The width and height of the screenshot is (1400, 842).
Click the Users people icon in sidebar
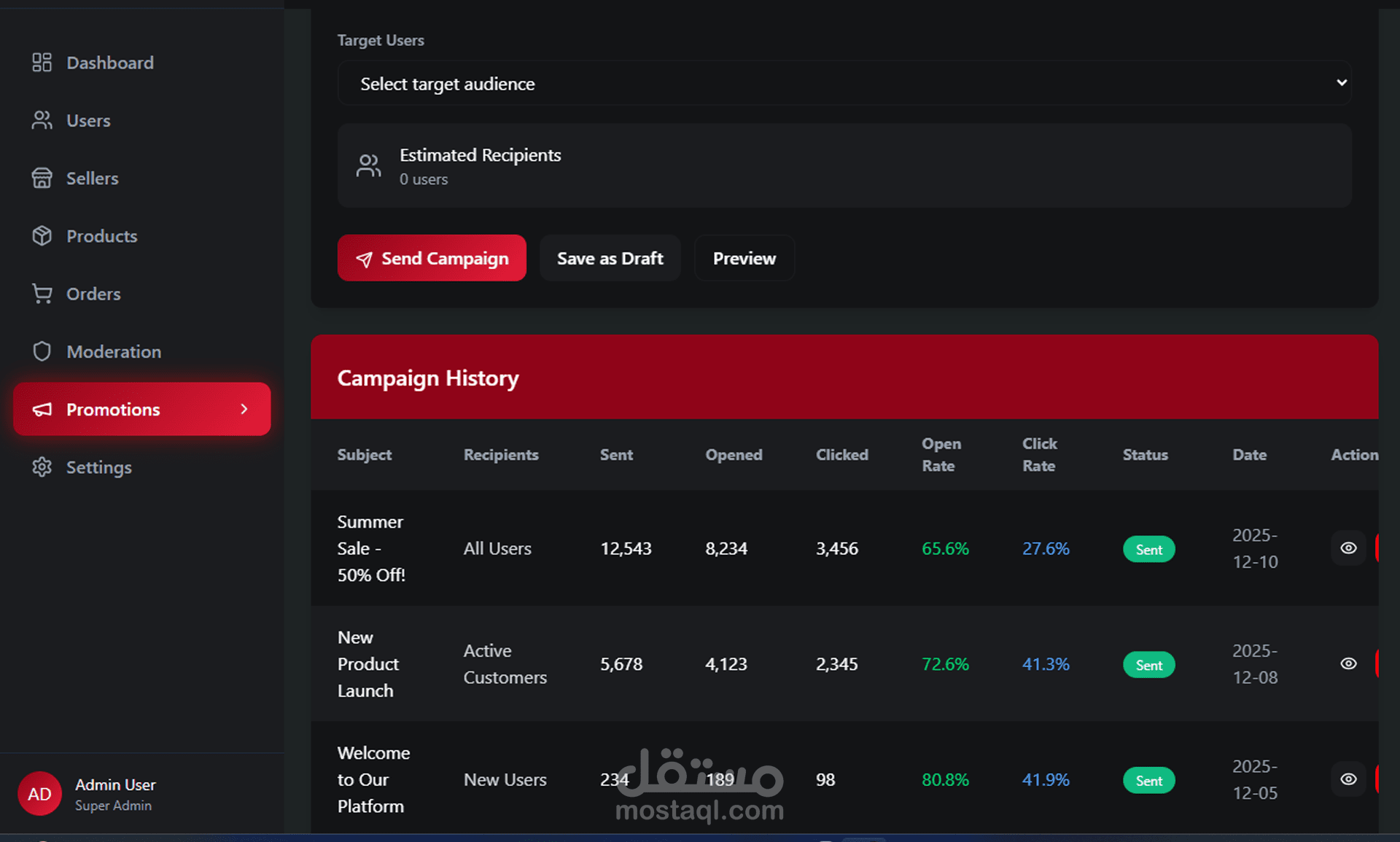pyautogui.click(x=42, y=120)
